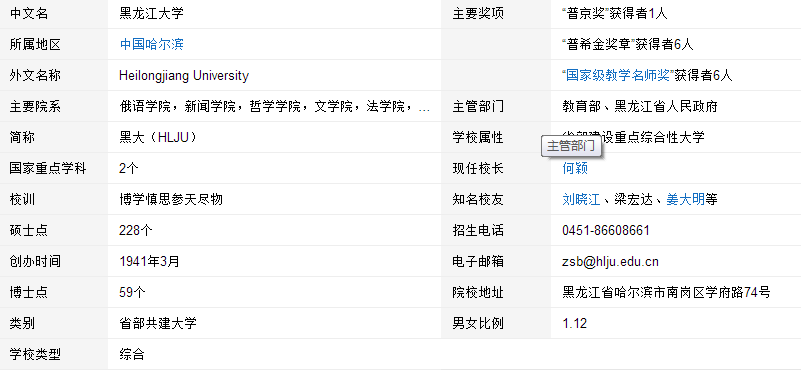Click the 主管部门 tooltip
This screenshot has width=801, height=370.
click(571, 146)
